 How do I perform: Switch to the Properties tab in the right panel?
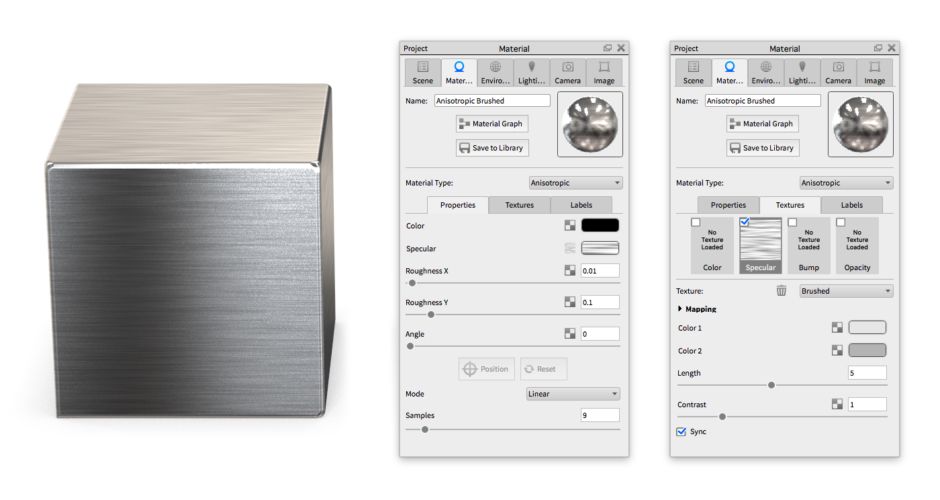[x=728, y=205]
